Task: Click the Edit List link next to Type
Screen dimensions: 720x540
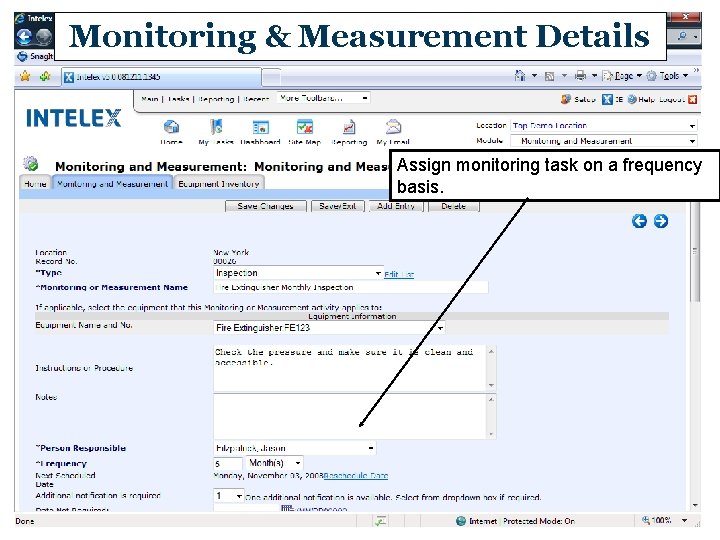Action: tap(399, 274)
